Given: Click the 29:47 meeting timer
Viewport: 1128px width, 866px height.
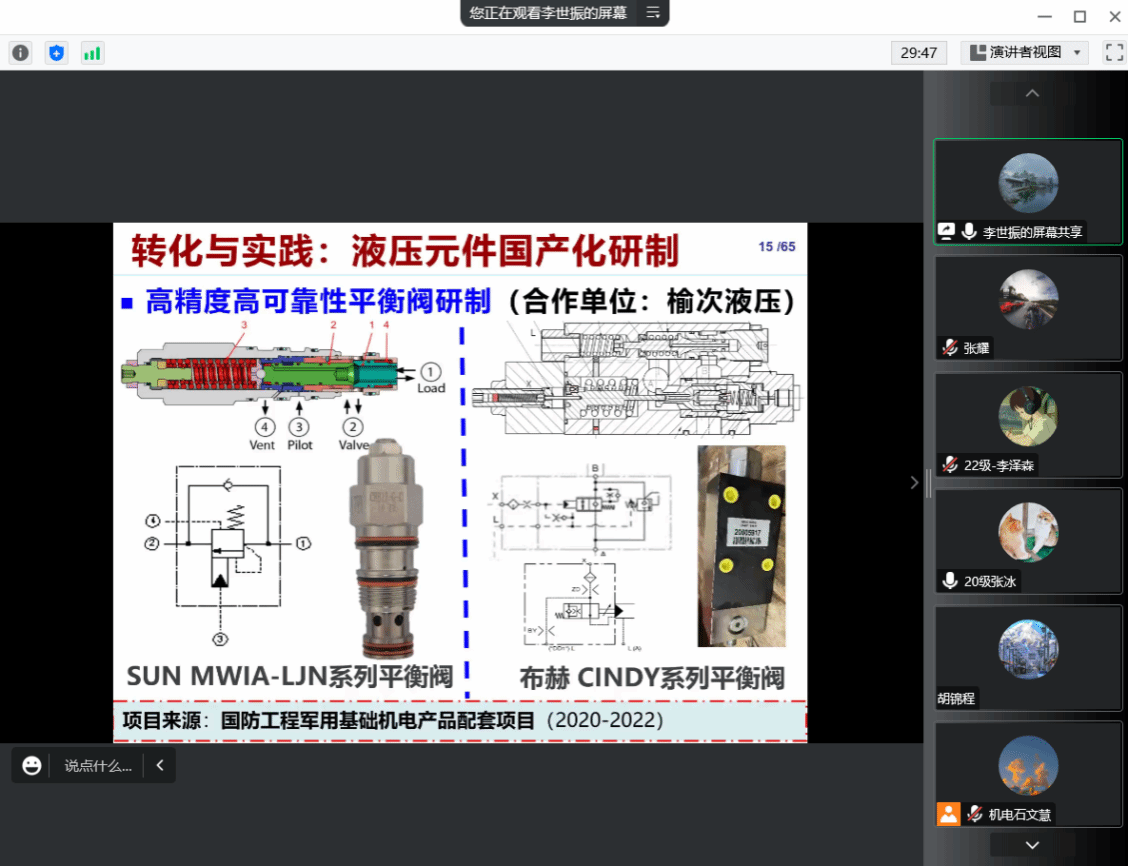Looking at the screenshot, I should click(x=919, y=53).
